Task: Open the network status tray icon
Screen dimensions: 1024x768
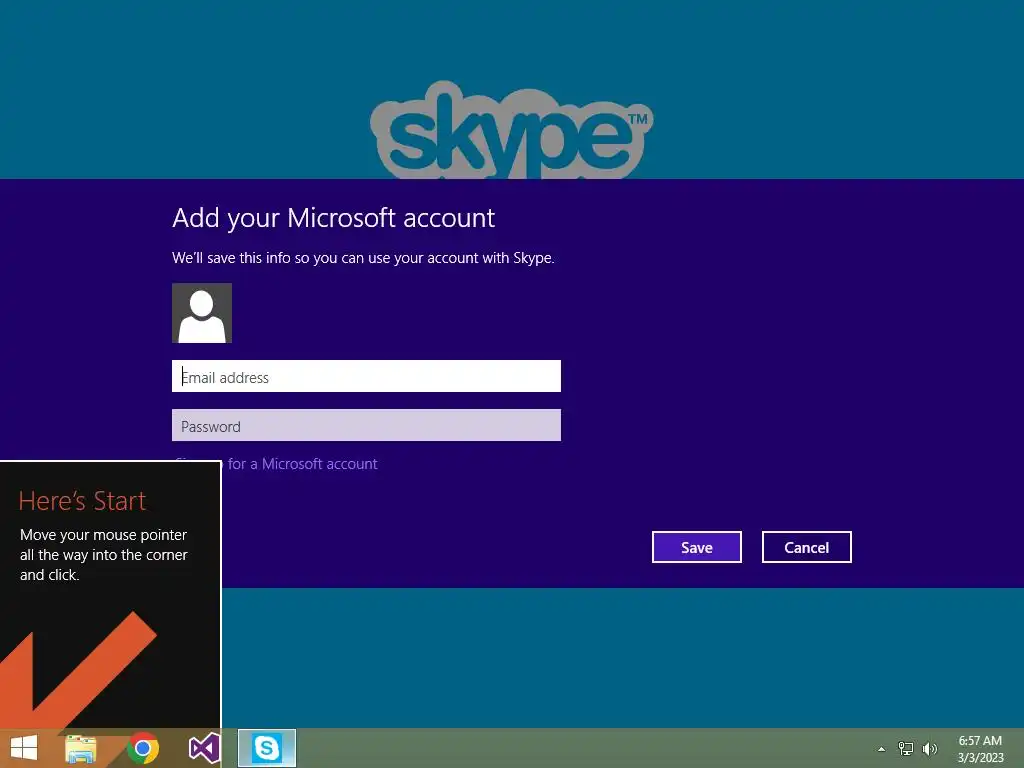Action: pyautogui.click(x=906, y=749)
